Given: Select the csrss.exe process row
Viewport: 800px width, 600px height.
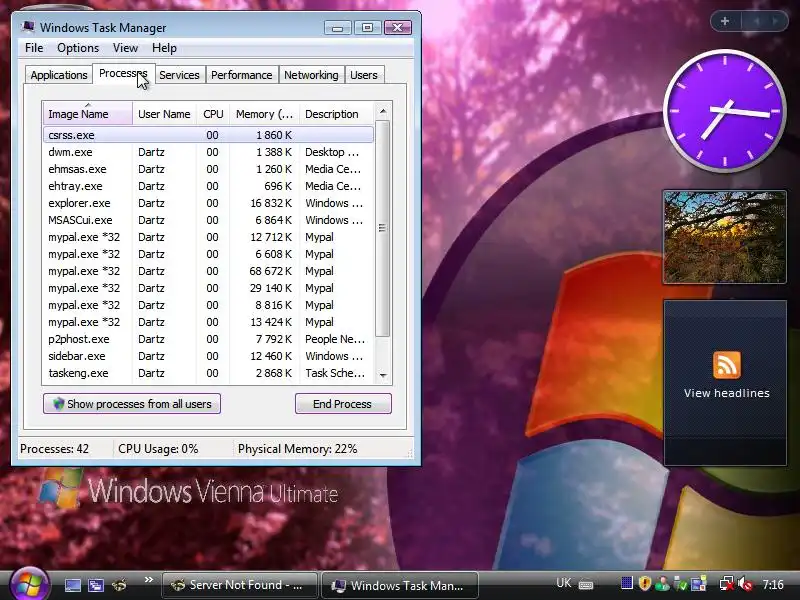Looking at the screenshot, I should pos(209,135).
